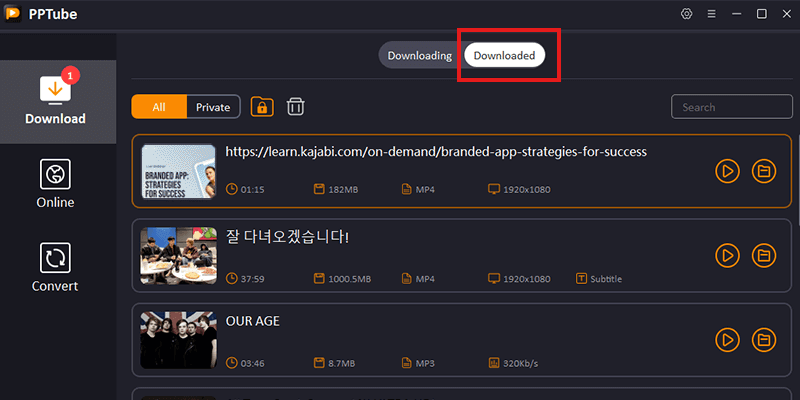Open the hamburger menu in title bar

click(x=711, y=14)
